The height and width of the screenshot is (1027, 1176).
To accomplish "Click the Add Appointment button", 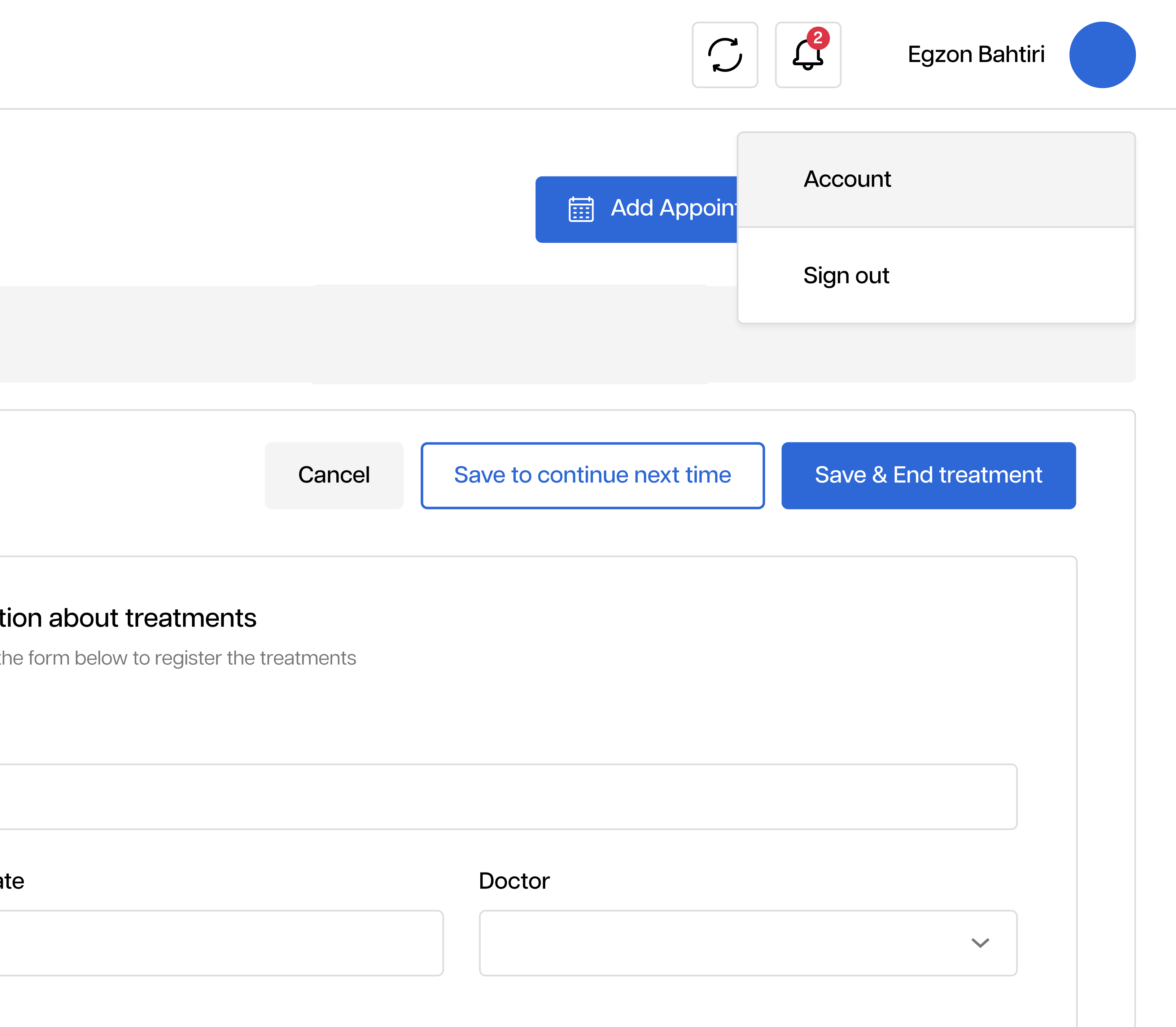I will tap(648, 209).
